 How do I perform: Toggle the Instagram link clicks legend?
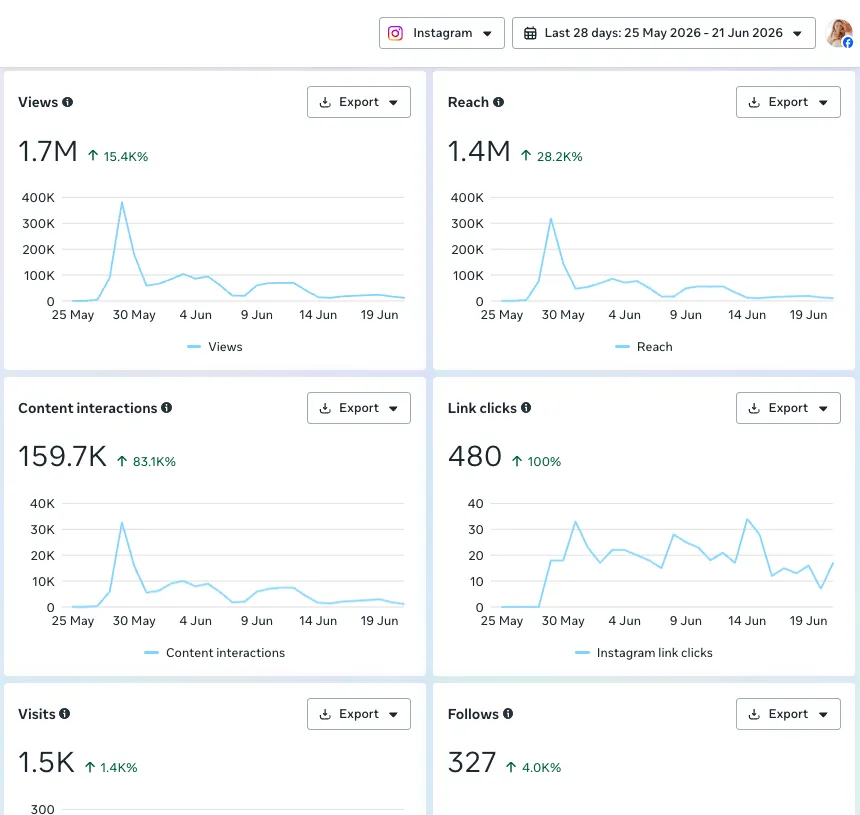pos(643,653)
